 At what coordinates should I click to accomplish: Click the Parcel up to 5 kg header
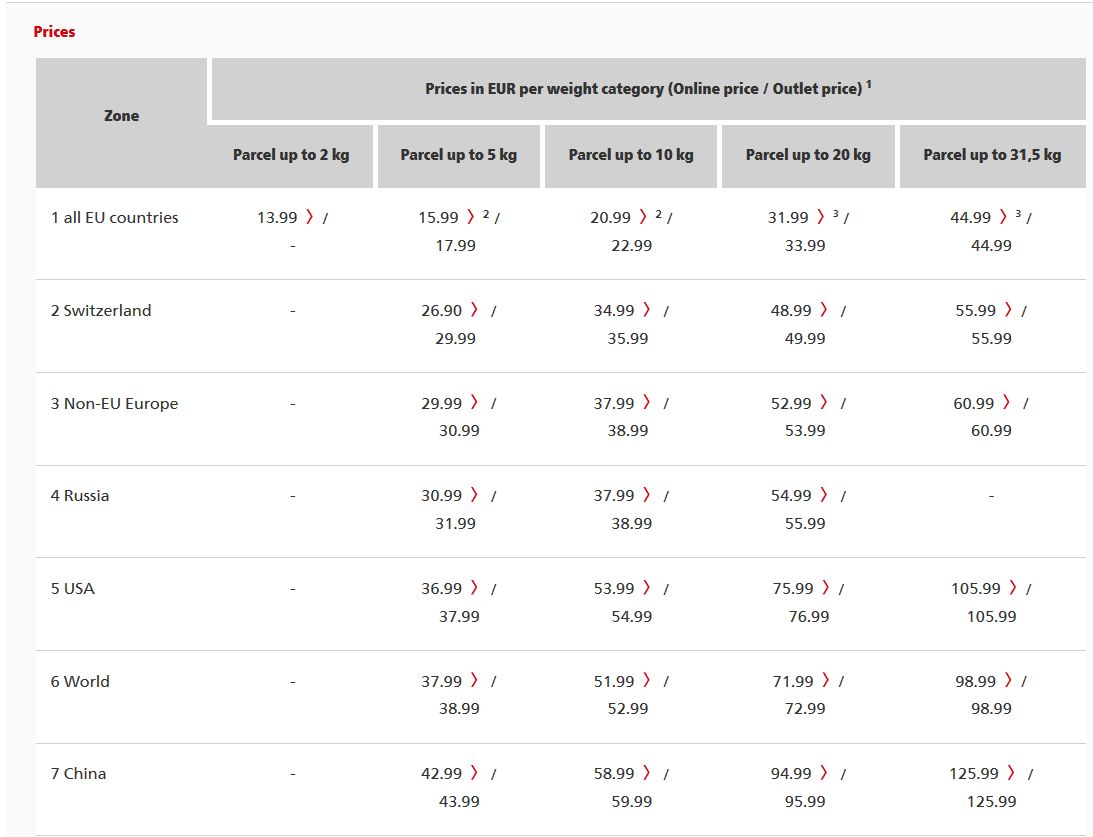click(x=459, y=155)
